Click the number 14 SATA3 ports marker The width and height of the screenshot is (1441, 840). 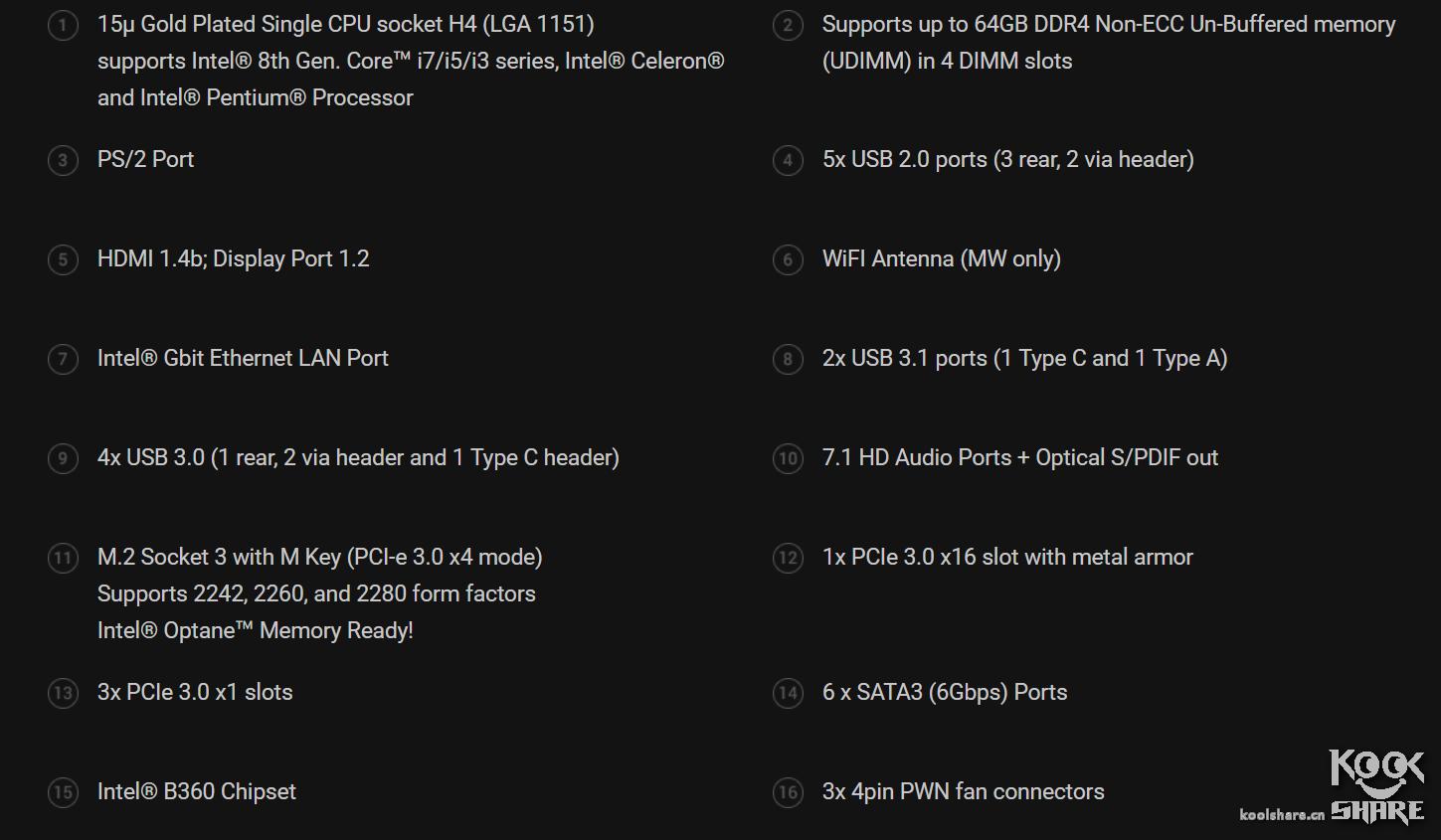pos(788,693)
